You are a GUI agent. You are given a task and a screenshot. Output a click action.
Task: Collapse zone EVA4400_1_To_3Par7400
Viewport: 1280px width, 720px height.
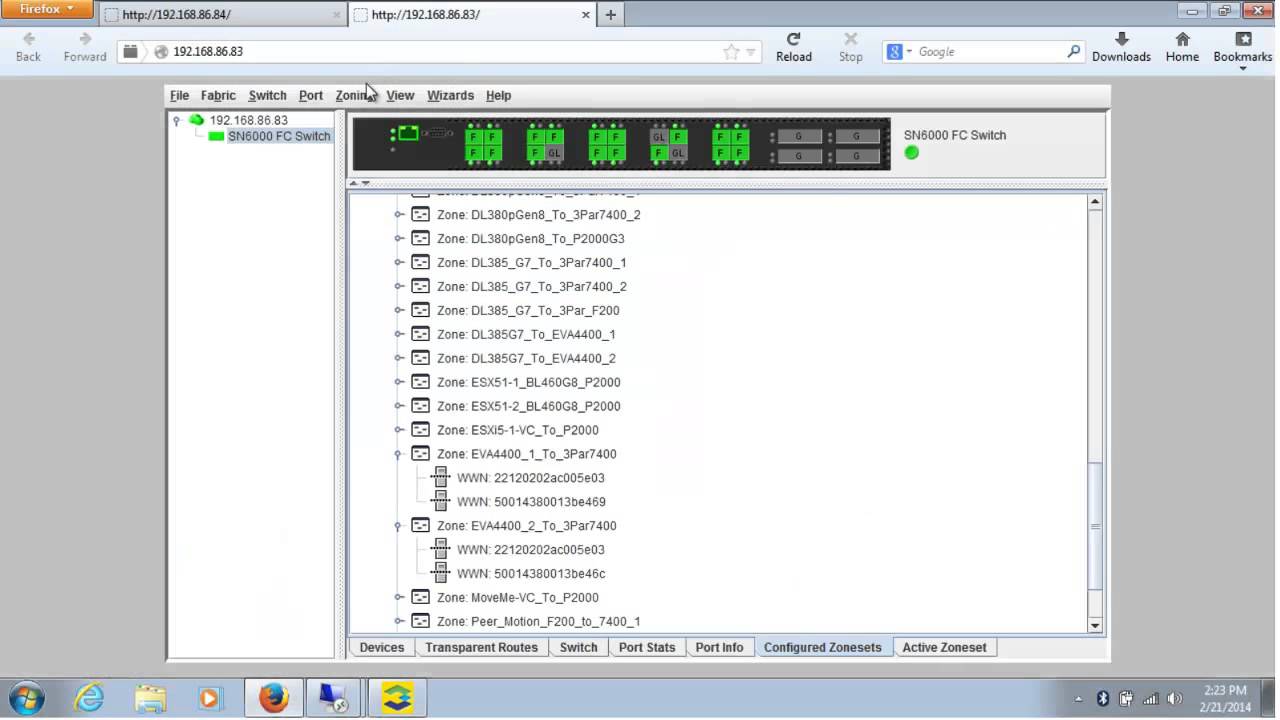(399, 454)
